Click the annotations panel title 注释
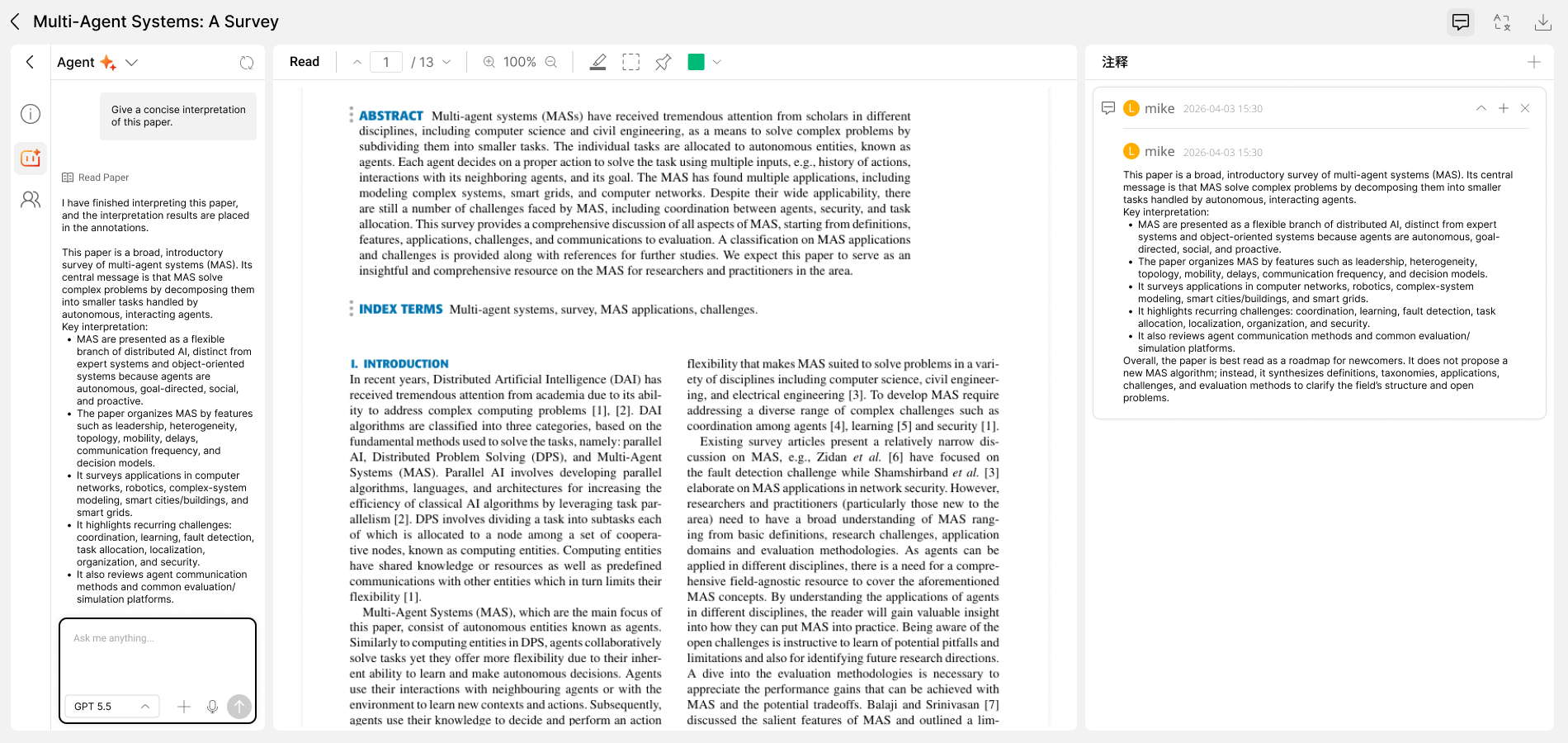The image size is (1568, 743). click(x=1115, y=62)
